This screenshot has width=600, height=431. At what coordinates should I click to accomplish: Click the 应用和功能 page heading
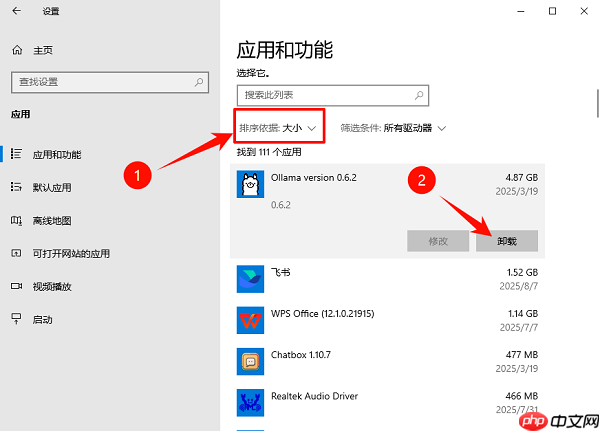[285, 50]
